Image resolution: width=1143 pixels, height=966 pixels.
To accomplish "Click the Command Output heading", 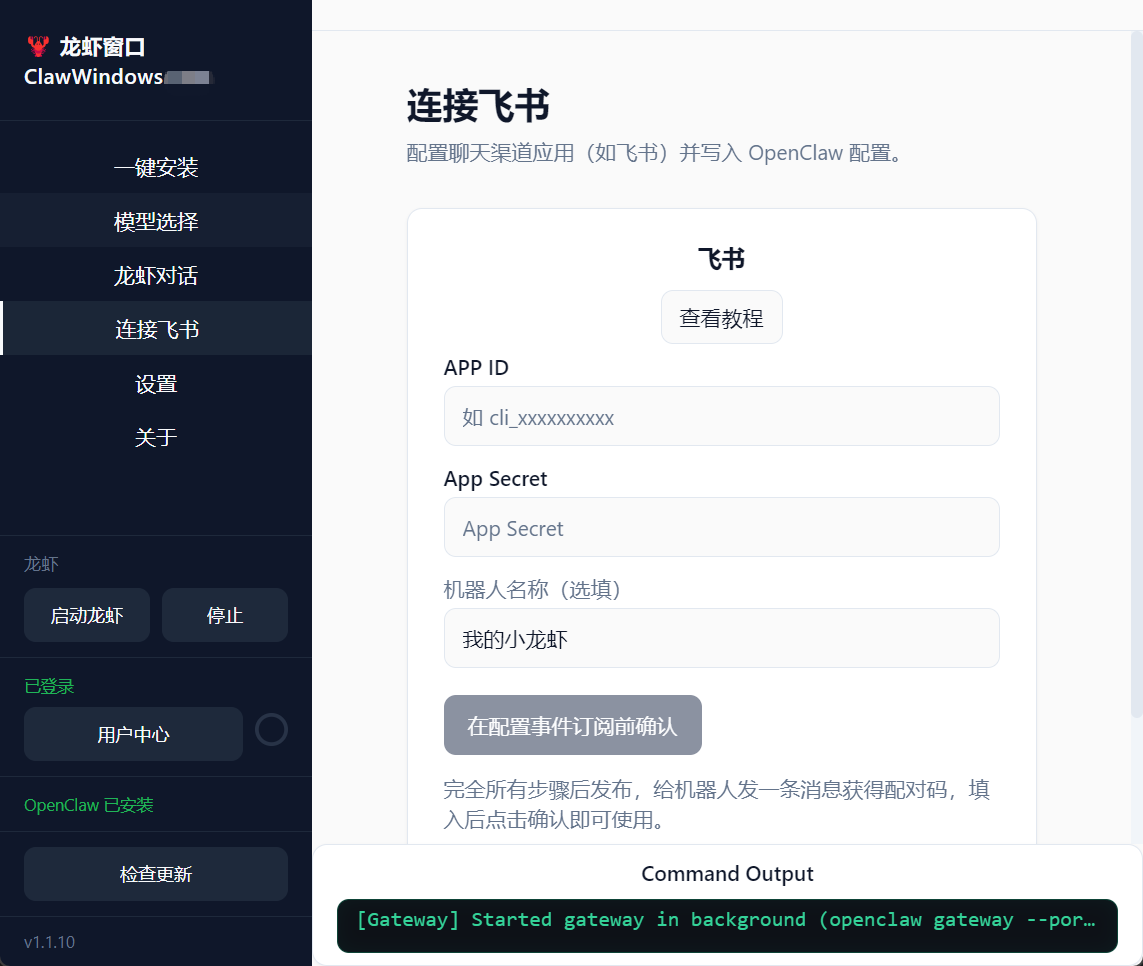I will pos(727,873).
